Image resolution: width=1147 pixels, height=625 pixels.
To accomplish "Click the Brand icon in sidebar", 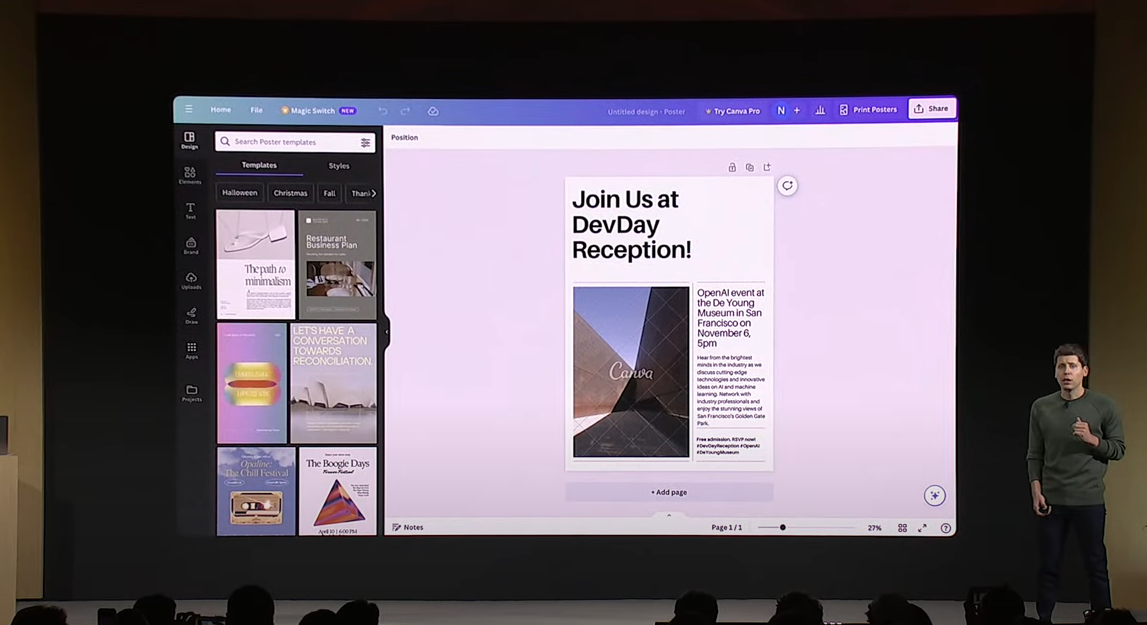I will (191, 244).
